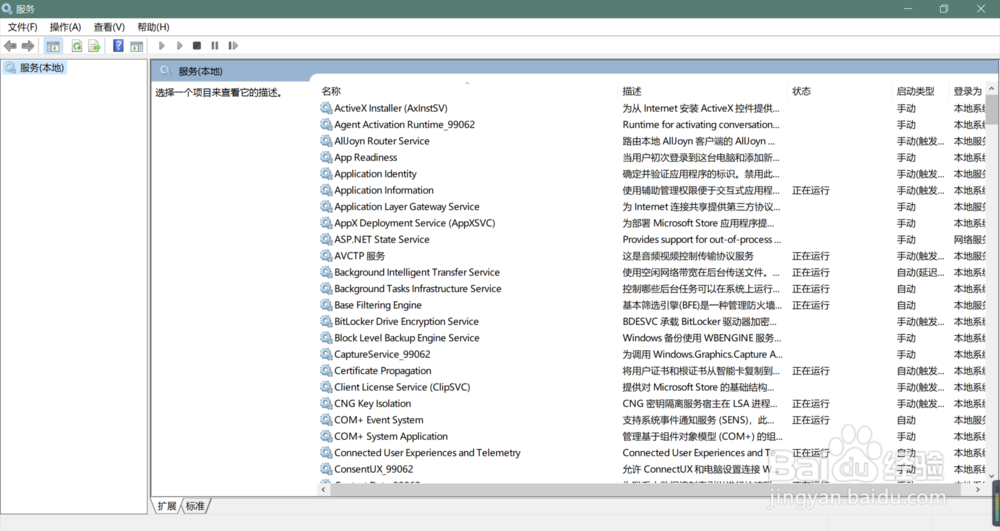Click the Application Information gear icon
This screenshot has width=1000, height=531.
click(326, 190)
